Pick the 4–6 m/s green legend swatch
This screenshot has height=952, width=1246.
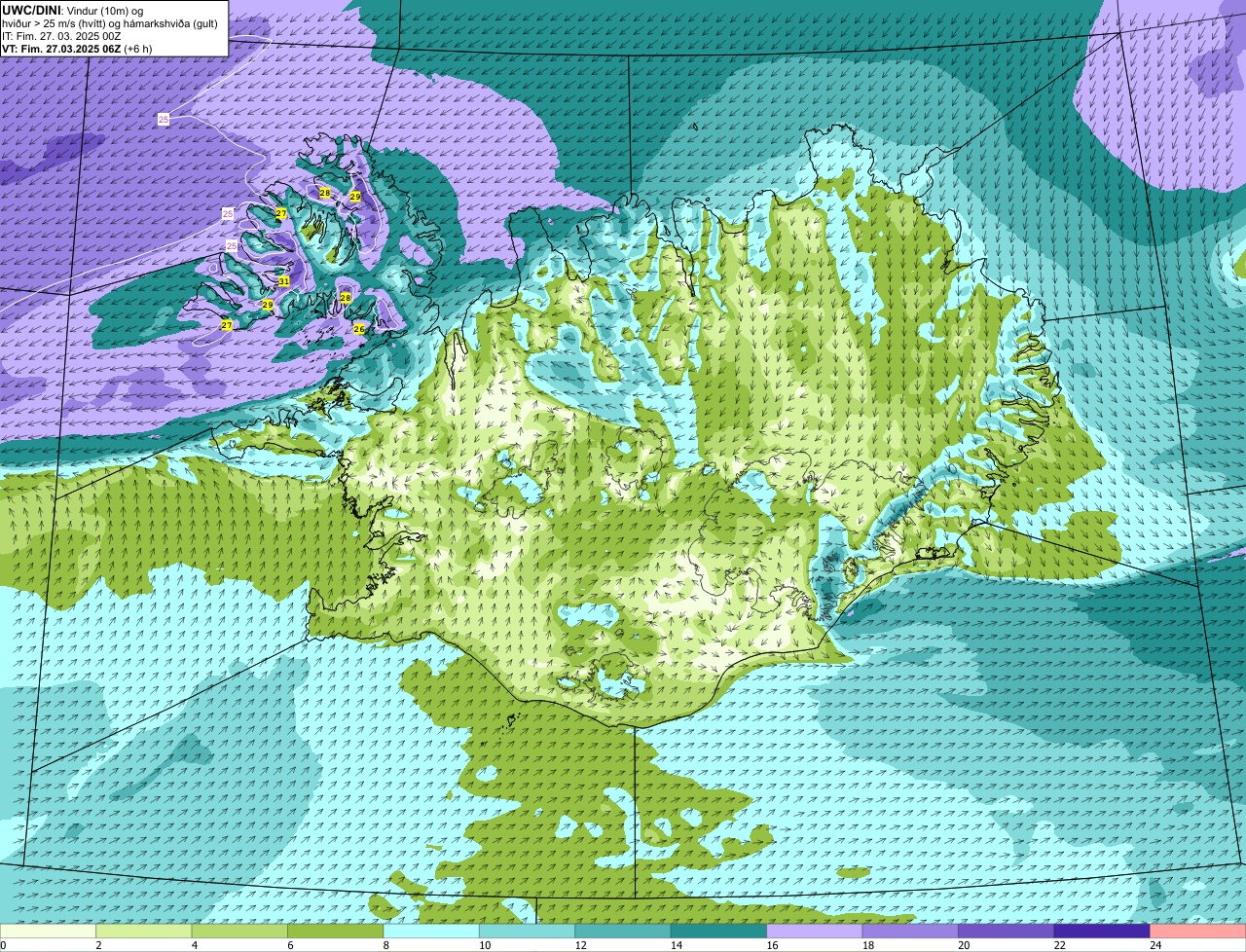point(240,931)
